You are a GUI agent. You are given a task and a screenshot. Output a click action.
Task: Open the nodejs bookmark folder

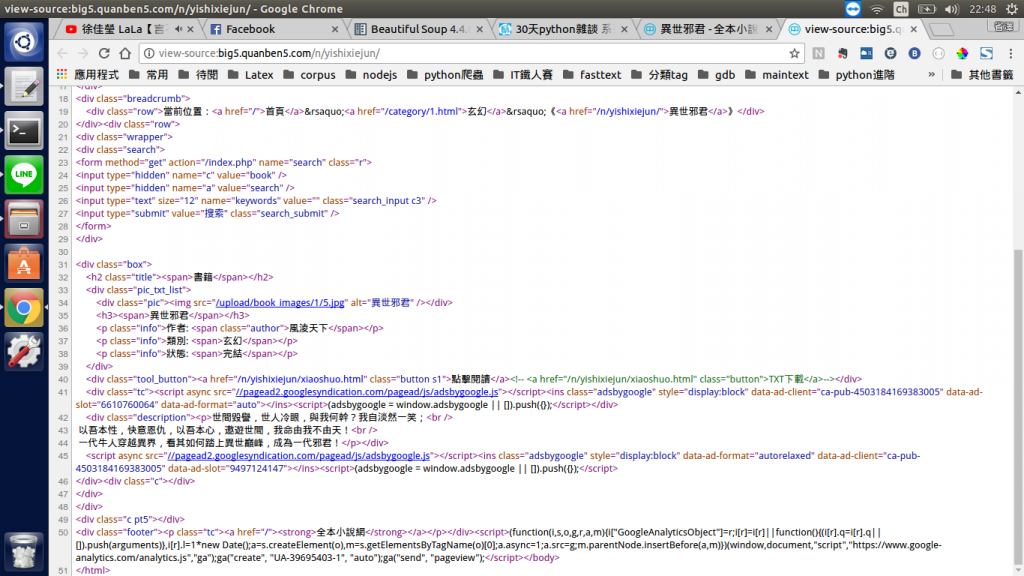[371, 75]
